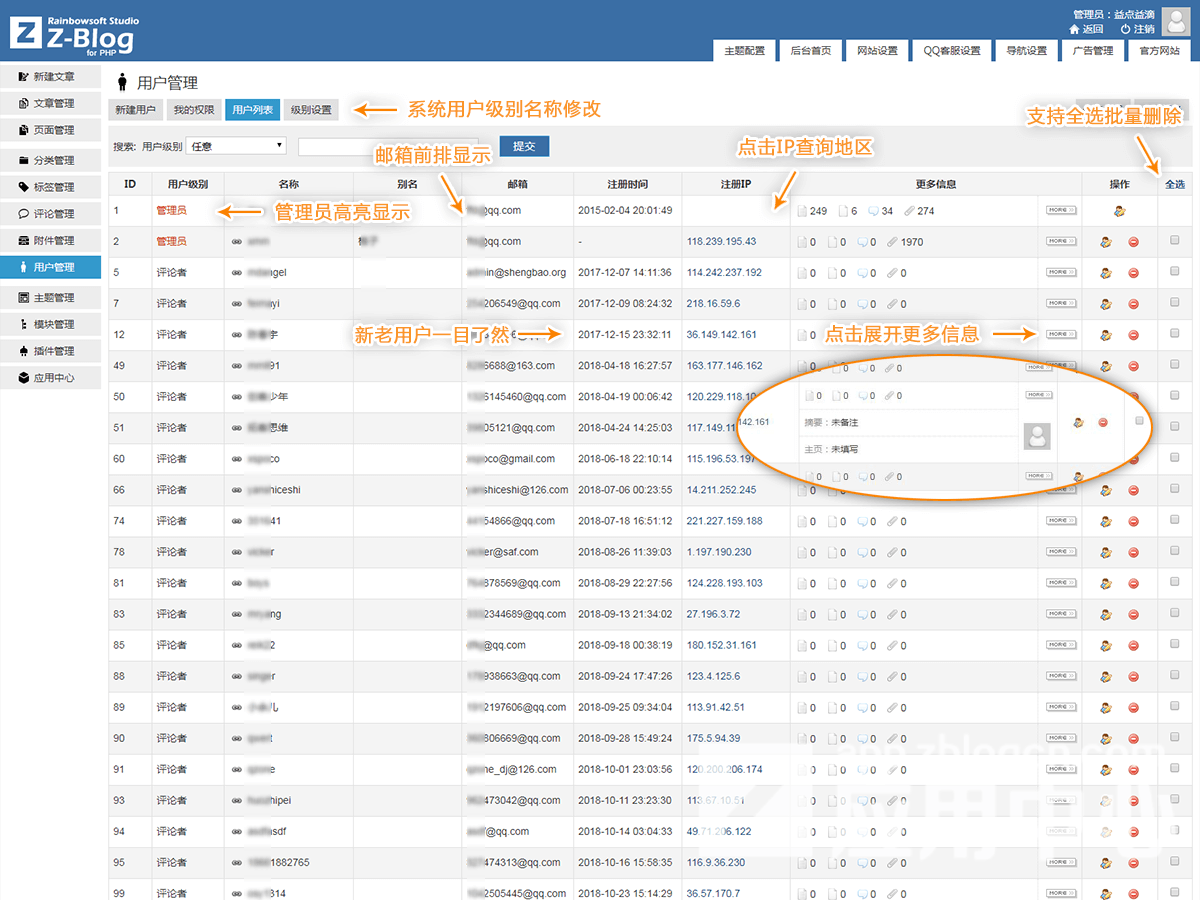Expand more info with MORE button for ID 12

click(x=1060, y=334)
